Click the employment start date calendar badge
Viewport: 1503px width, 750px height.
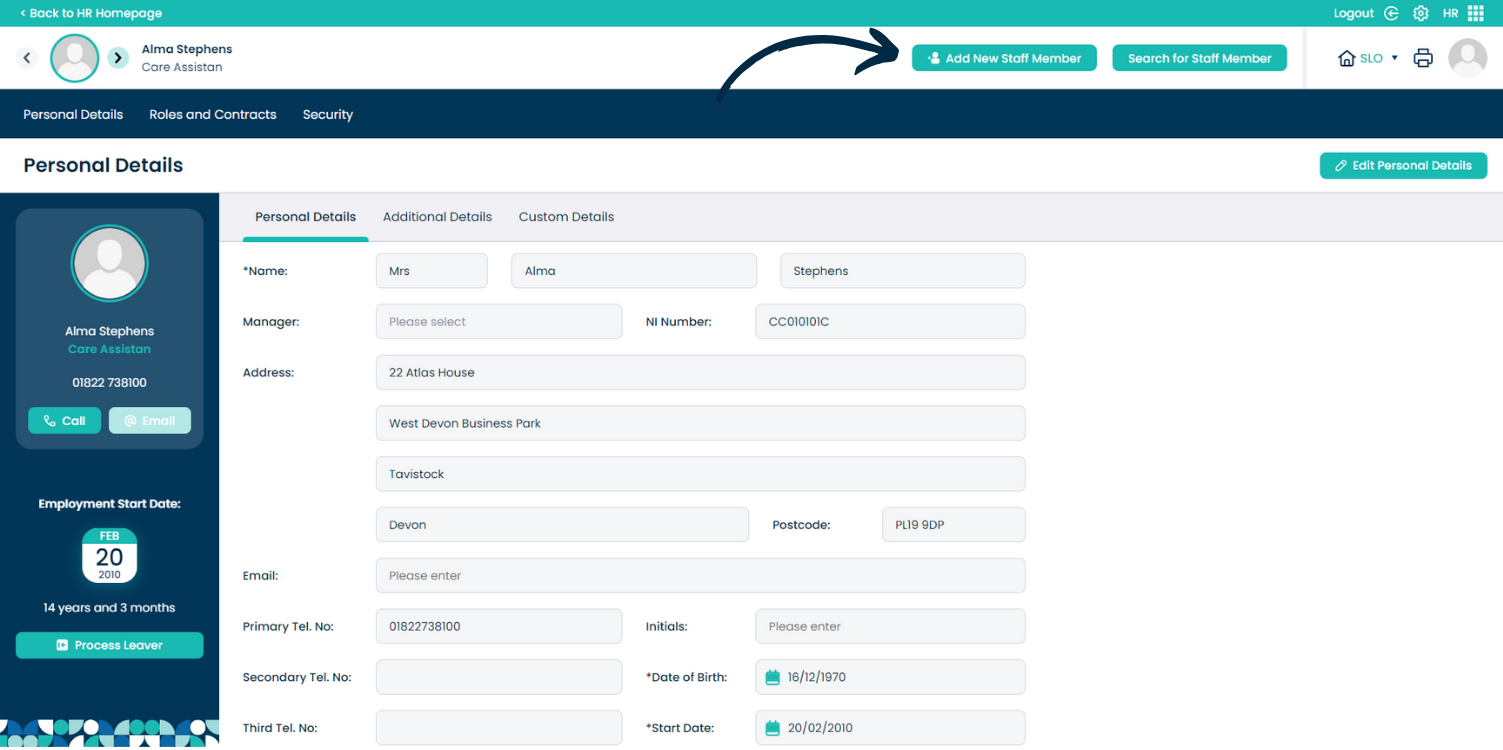pos(109,556)
